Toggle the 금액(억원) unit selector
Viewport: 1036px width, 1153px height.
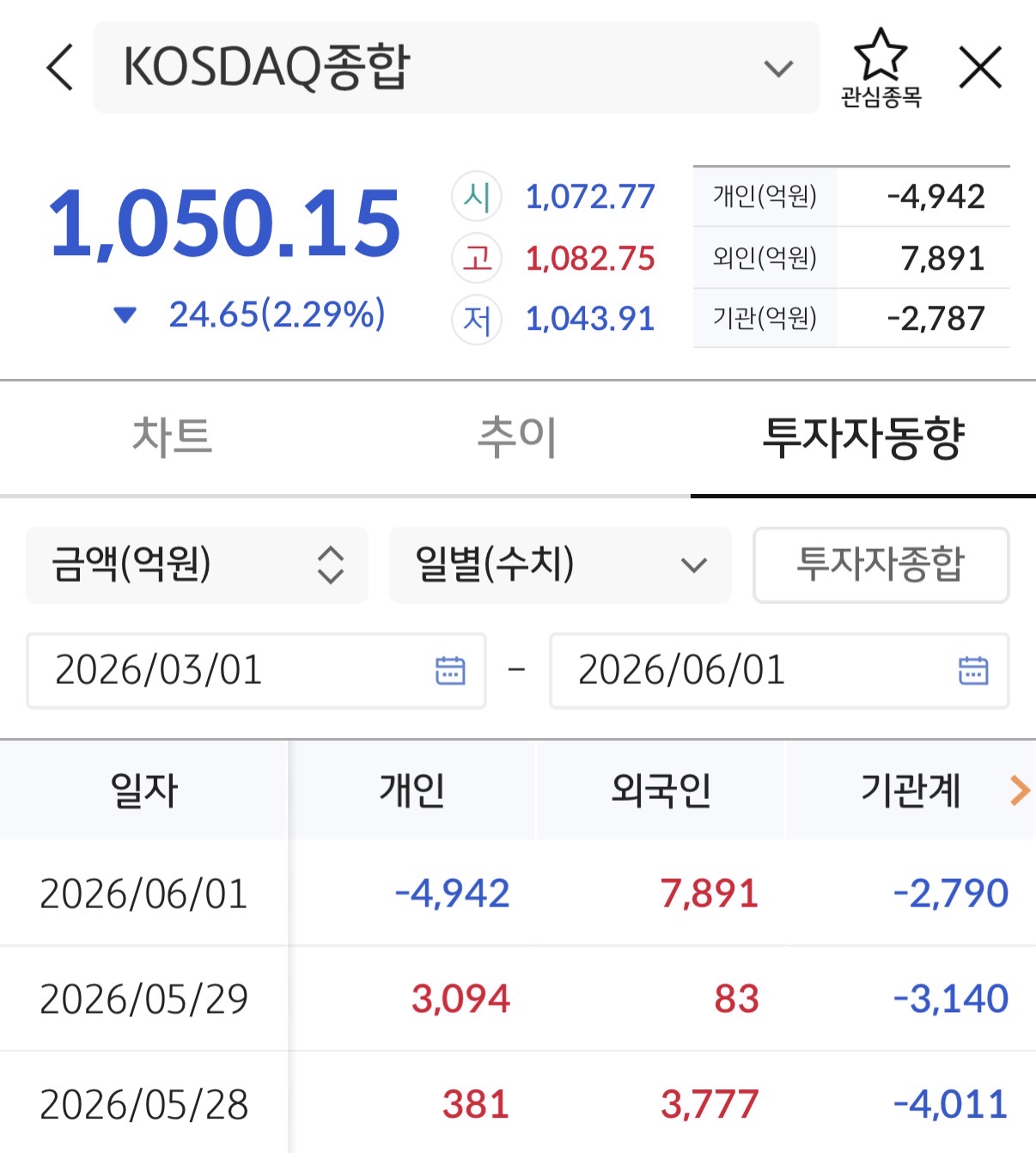click(197, 564)
